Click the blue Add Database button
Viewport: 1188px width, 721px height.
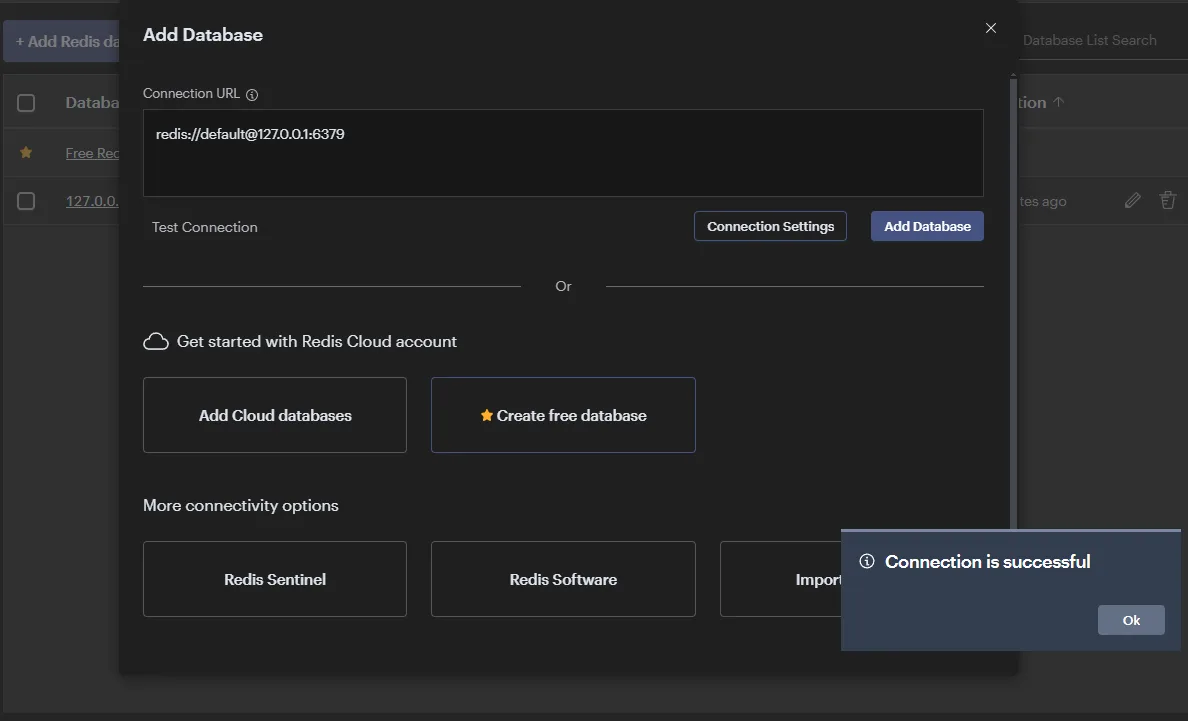click(x=927, y=226)
